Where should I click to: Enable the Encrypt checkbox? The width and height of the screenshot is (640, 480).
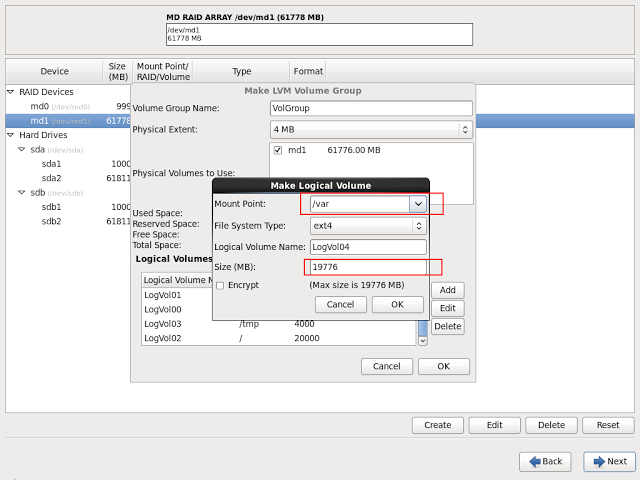220,285
